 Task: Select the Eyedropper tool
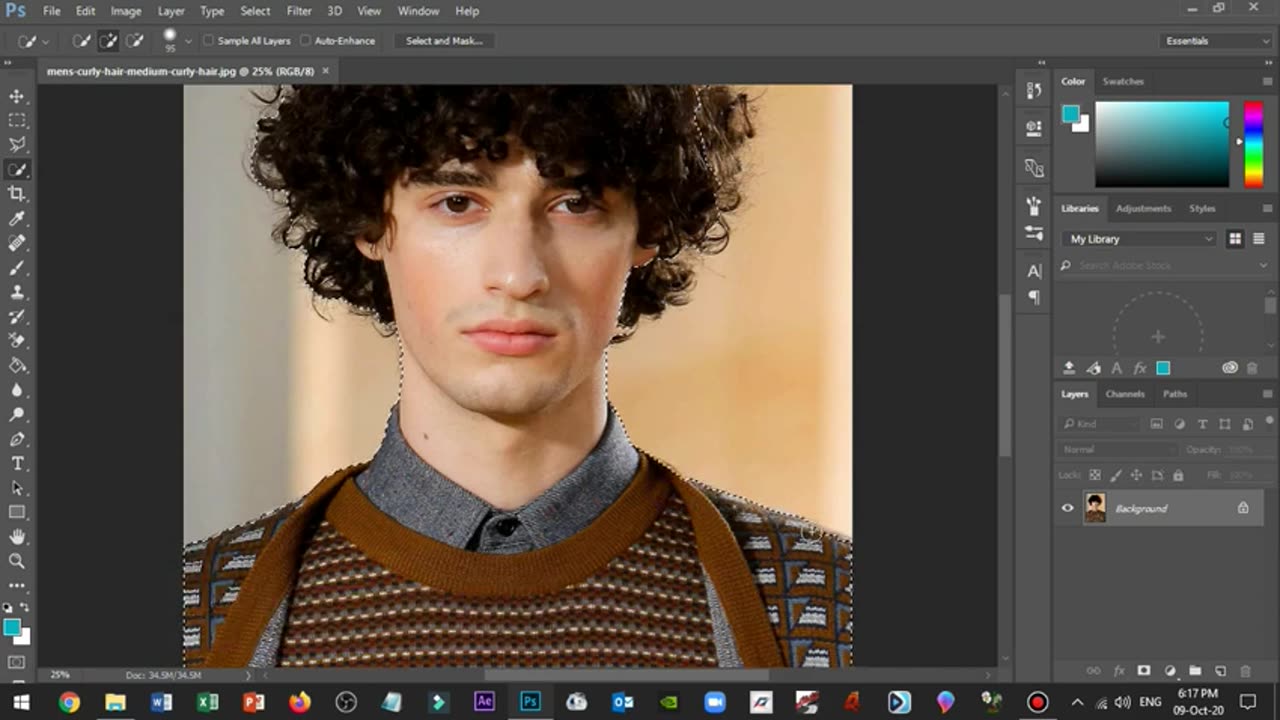pos(17,218)
